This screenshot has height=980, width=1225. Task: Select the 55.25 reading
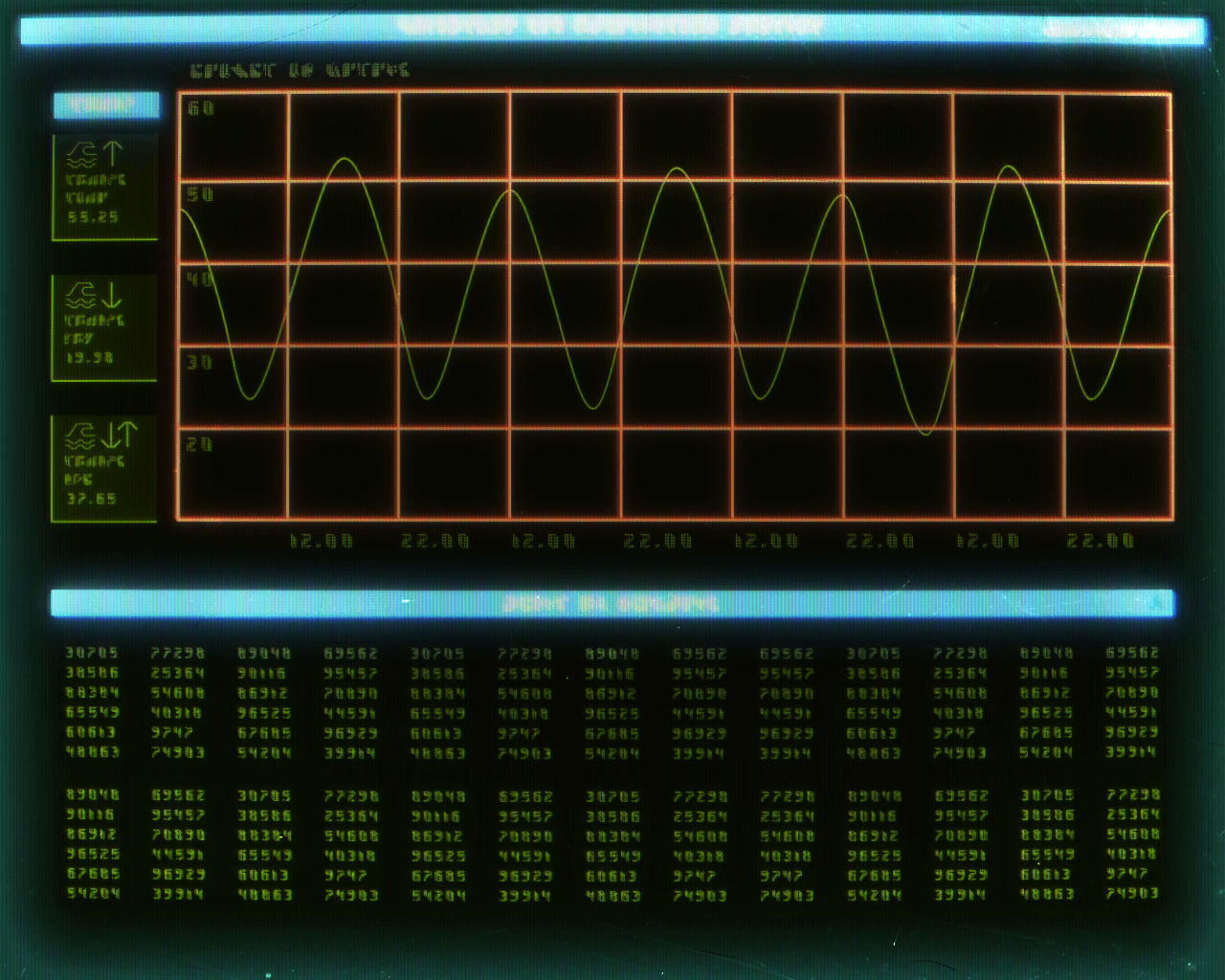(93, 217)
